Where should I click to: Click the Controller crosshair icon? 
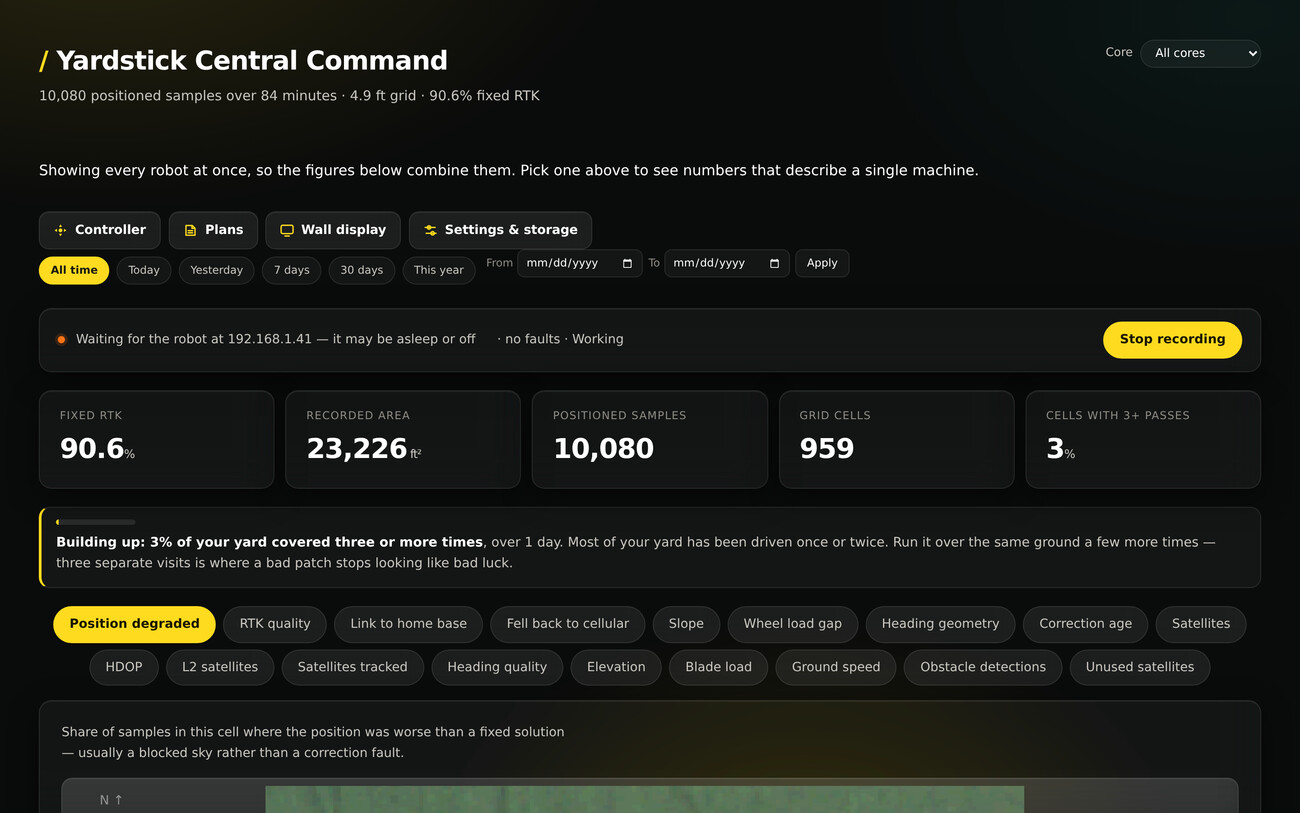(60, 230)
